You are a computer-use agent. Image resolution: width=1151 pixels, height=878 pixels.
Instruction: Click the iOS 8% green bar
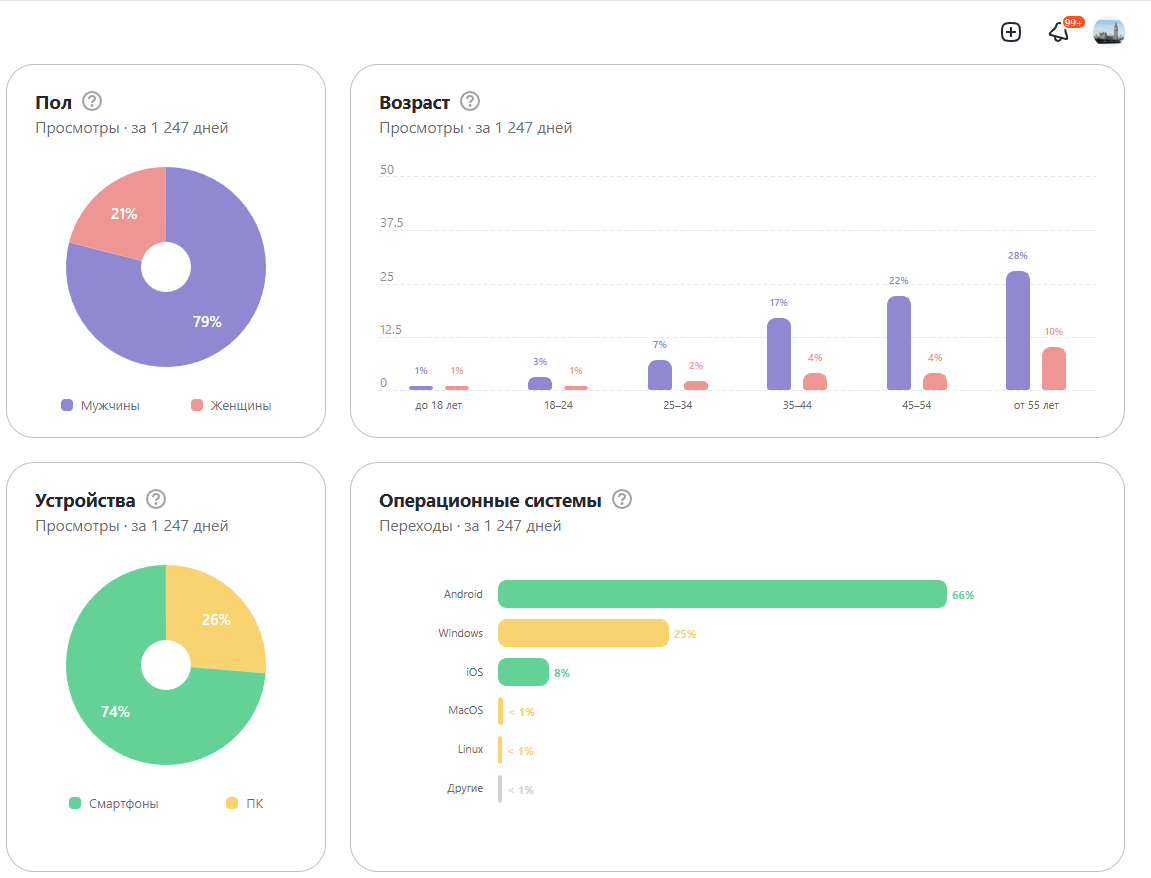click(523, 672)
